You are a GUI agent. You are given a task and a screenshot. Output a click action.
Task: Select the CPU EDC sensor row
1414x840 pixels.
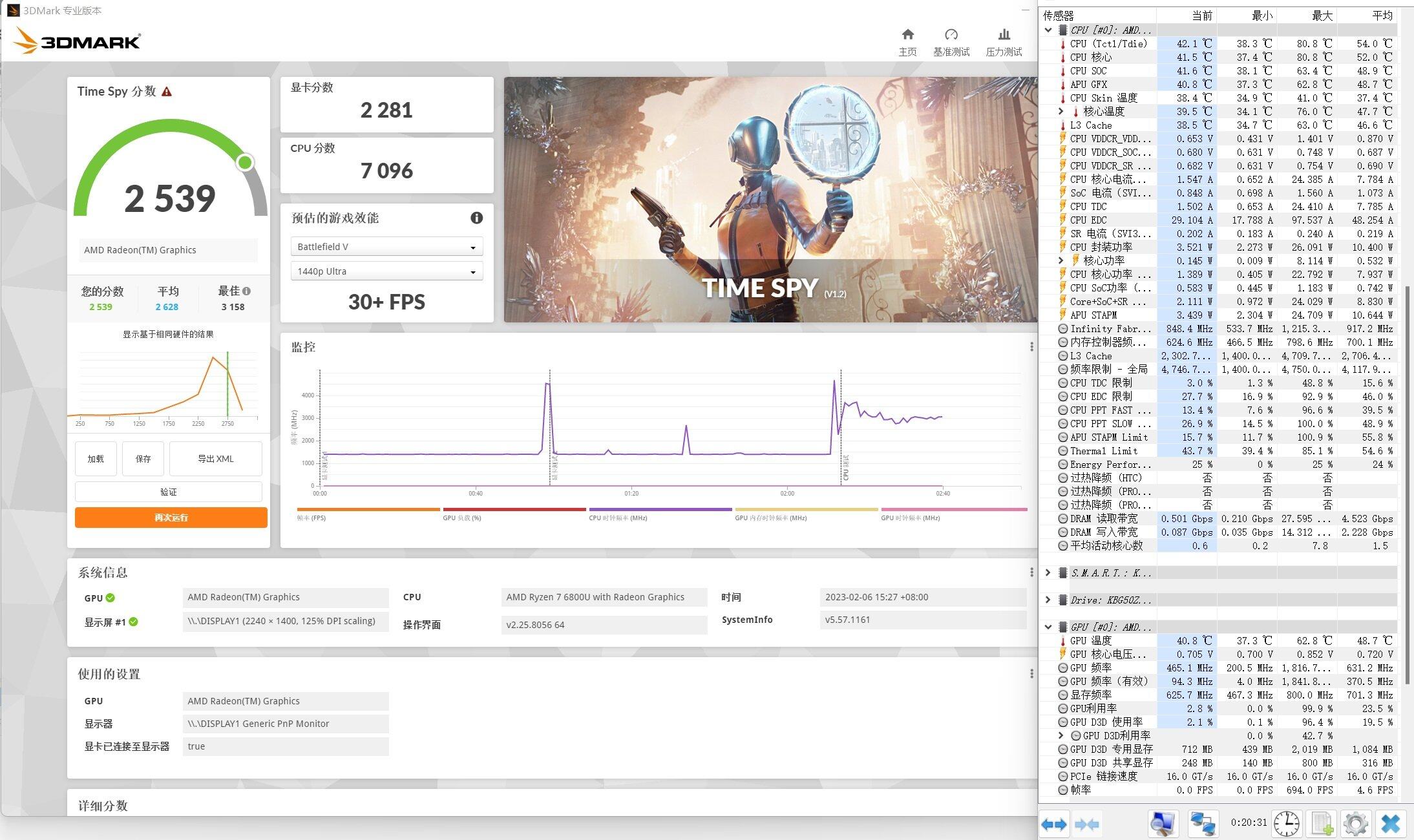click(x=1218, y=220)
